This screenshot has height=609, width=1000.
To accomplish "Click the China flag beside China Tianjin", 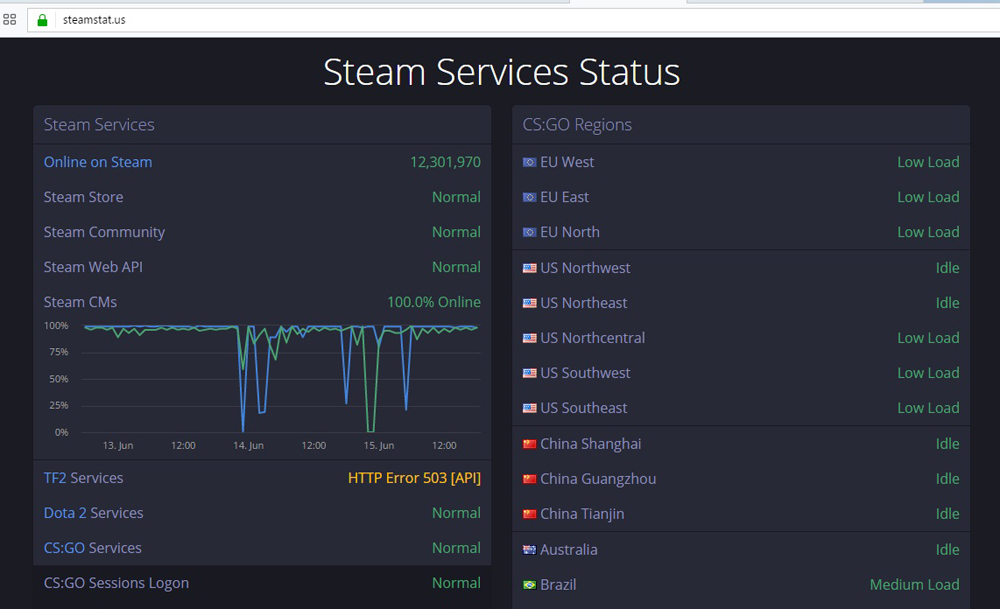I will pyautogui.click(x=529, y=514).
